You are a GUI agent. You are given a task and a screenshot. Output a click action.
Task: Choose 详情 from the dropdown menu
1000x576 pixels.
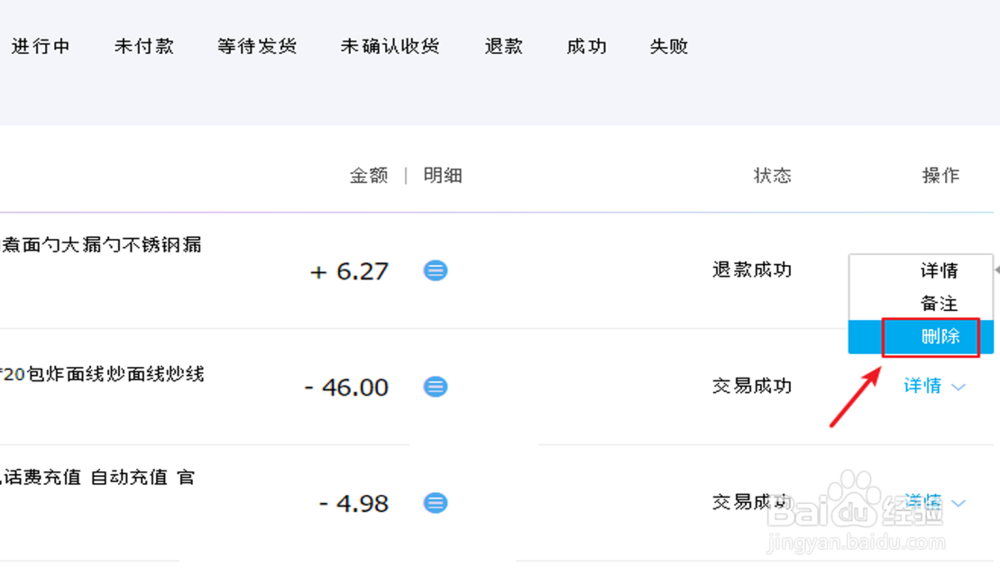tap(939, 271)
